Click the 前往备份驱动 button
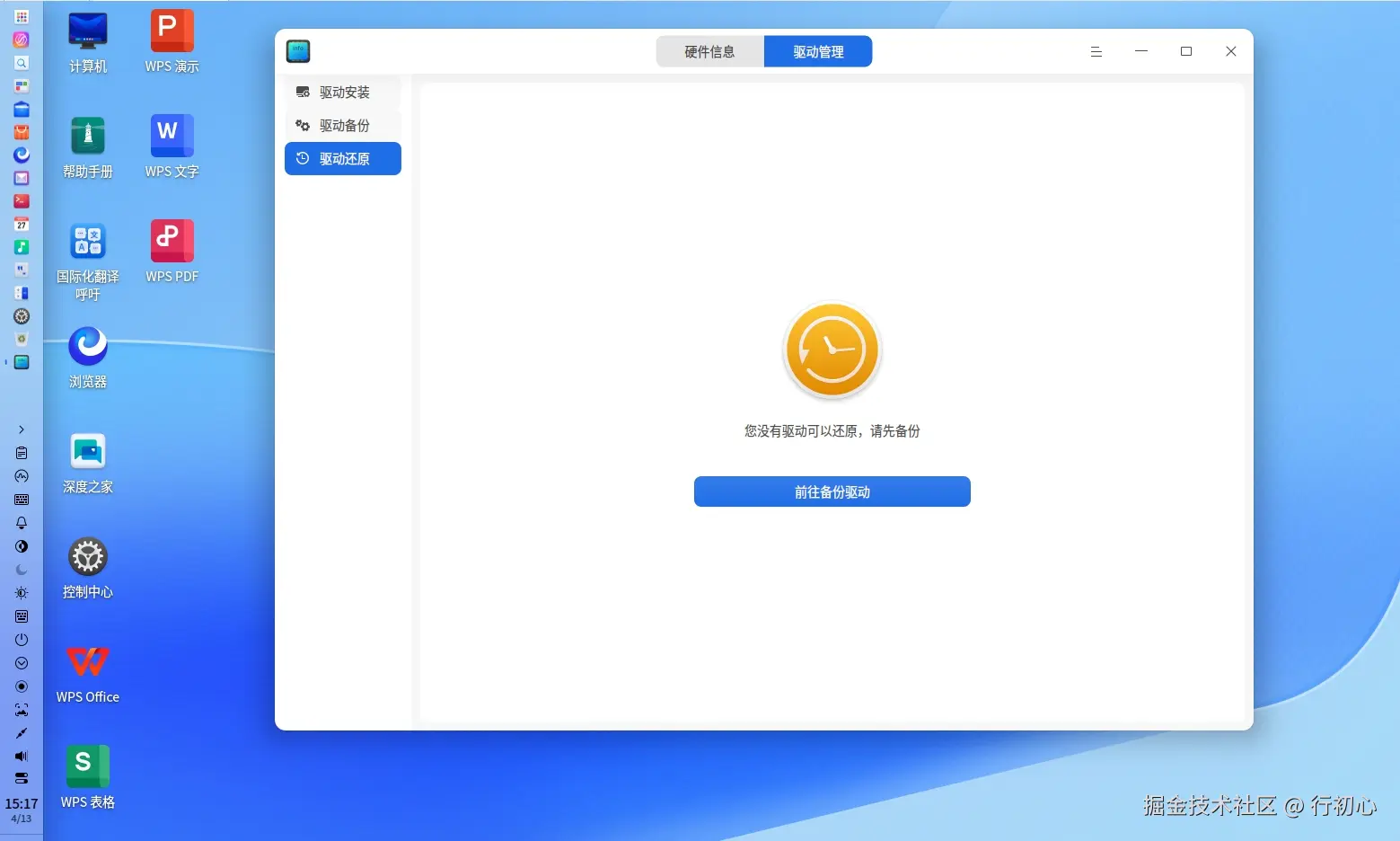Viewport: 1400px width, 841px height. pyautogui.click(x=832, y=491)
